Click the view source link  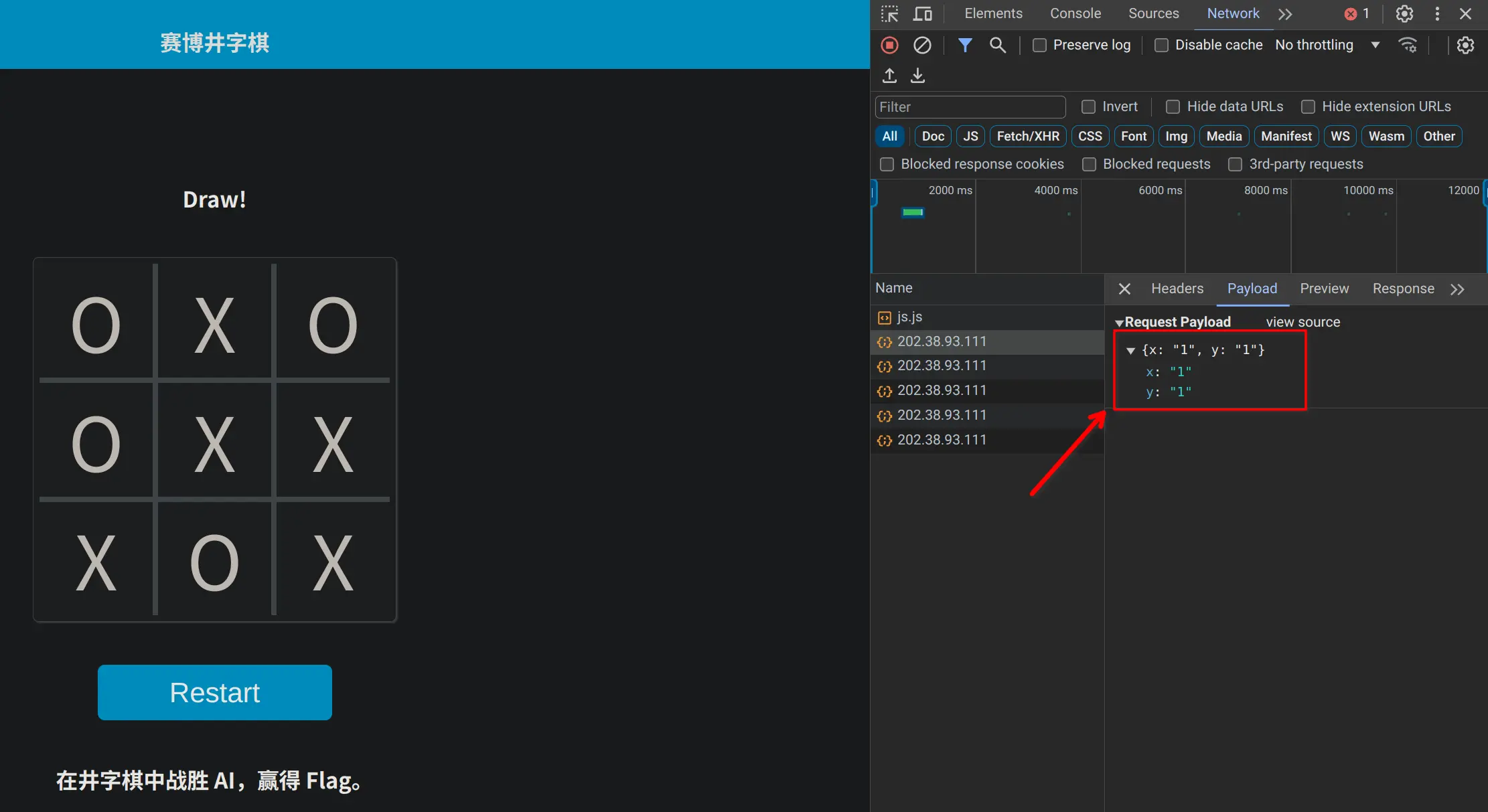[1303, 322]
